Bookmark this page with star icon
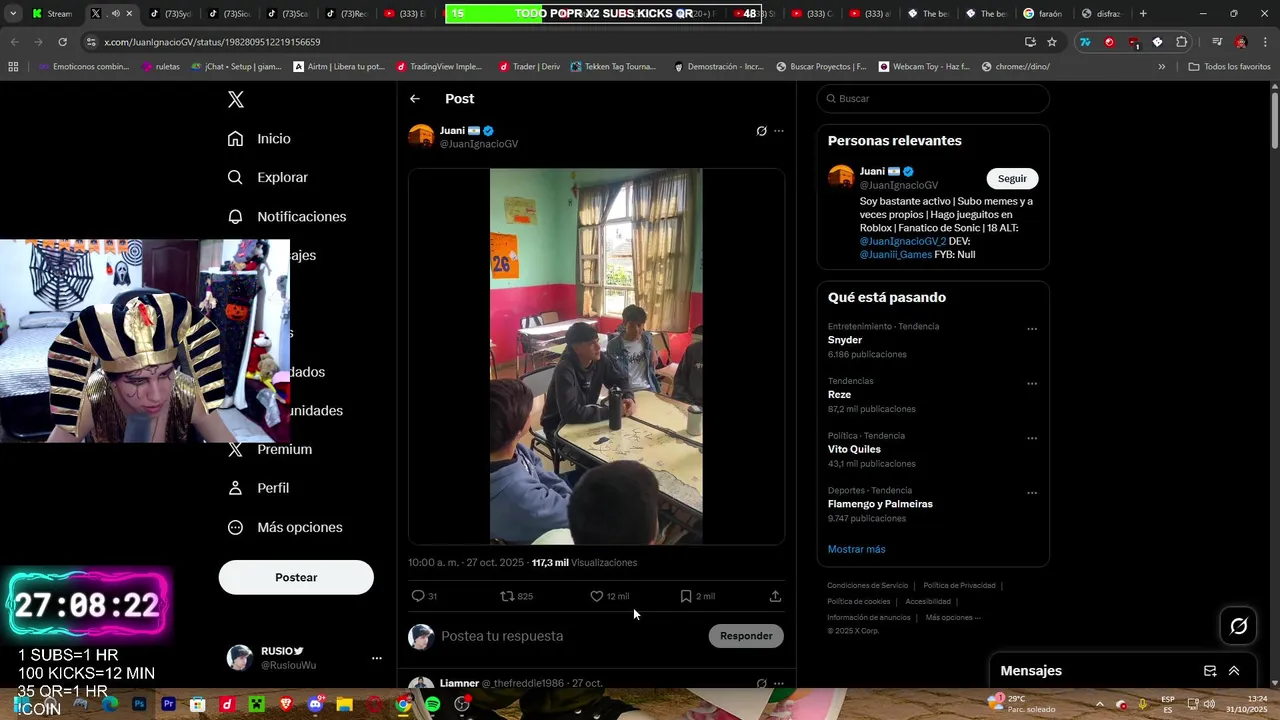 (1052, 42)
